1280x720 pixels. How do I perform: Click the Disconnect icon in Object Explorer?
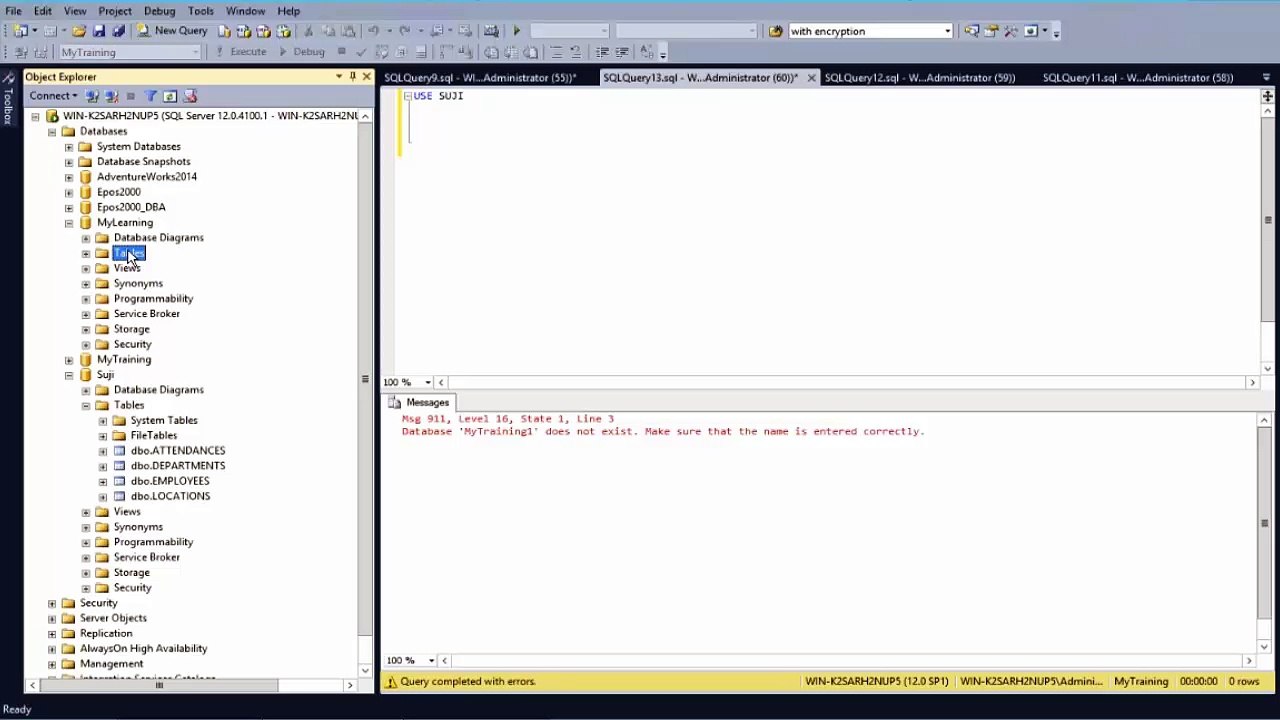point(111,96)
